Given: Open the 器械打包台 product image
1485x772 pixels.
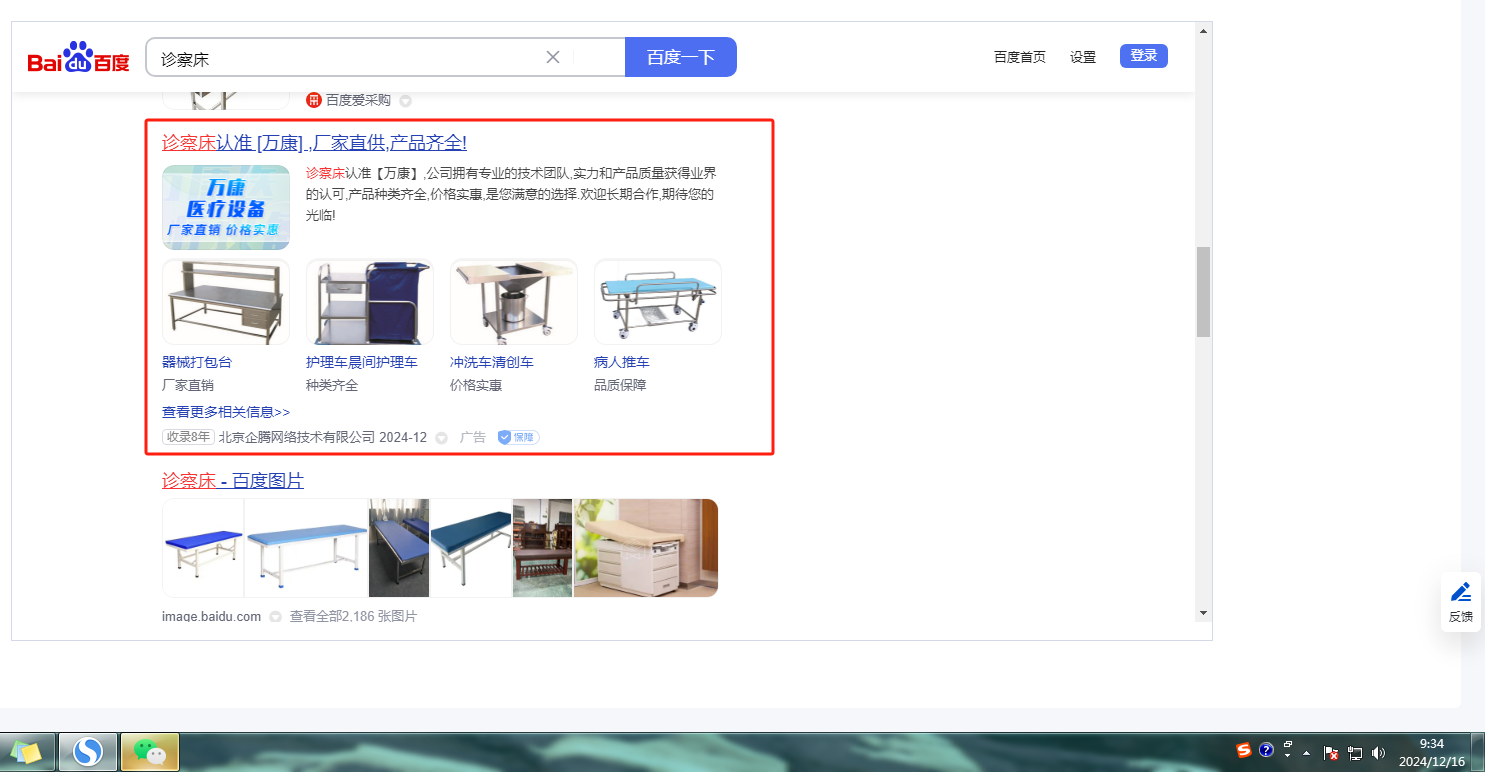Looking at the screenshot, I should point(226,302).
